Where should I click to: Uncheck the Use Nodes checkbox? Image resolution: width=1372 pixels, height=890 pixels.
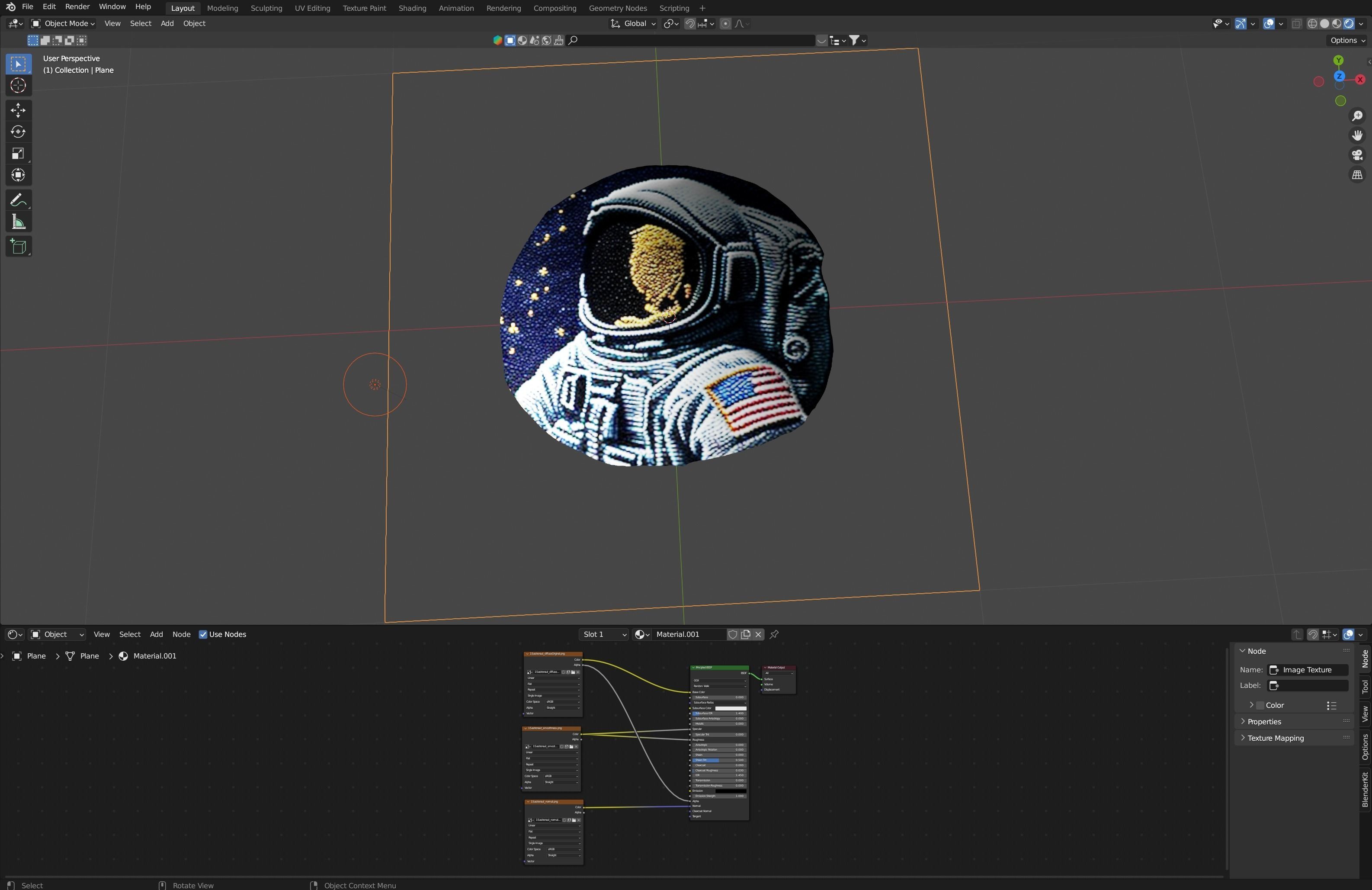pos(203,634)
